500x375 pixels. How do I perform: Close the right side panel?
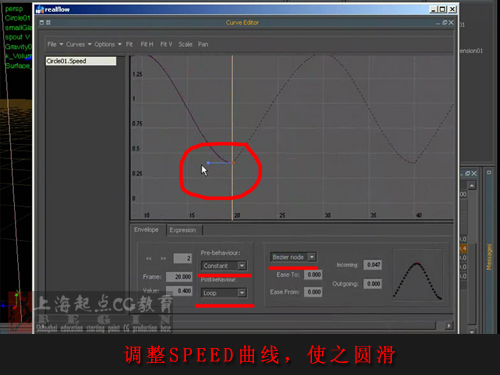coord(474,173)
